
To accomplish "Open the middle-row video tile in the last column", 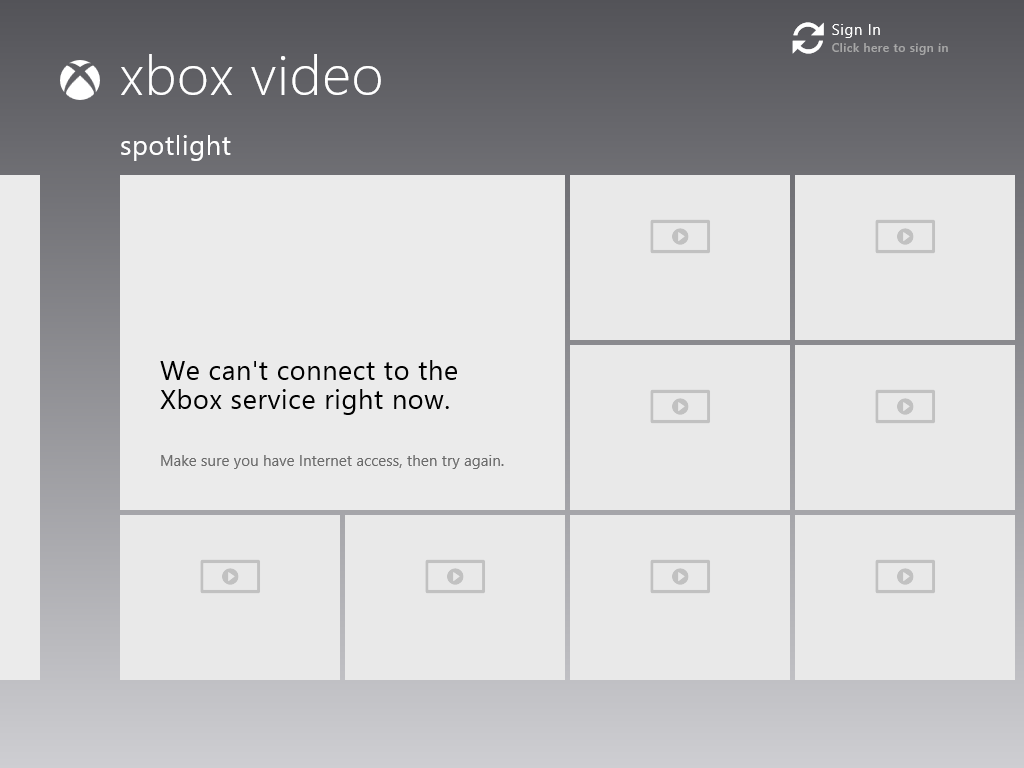I will pyautogui.click(x=904, y=427).
